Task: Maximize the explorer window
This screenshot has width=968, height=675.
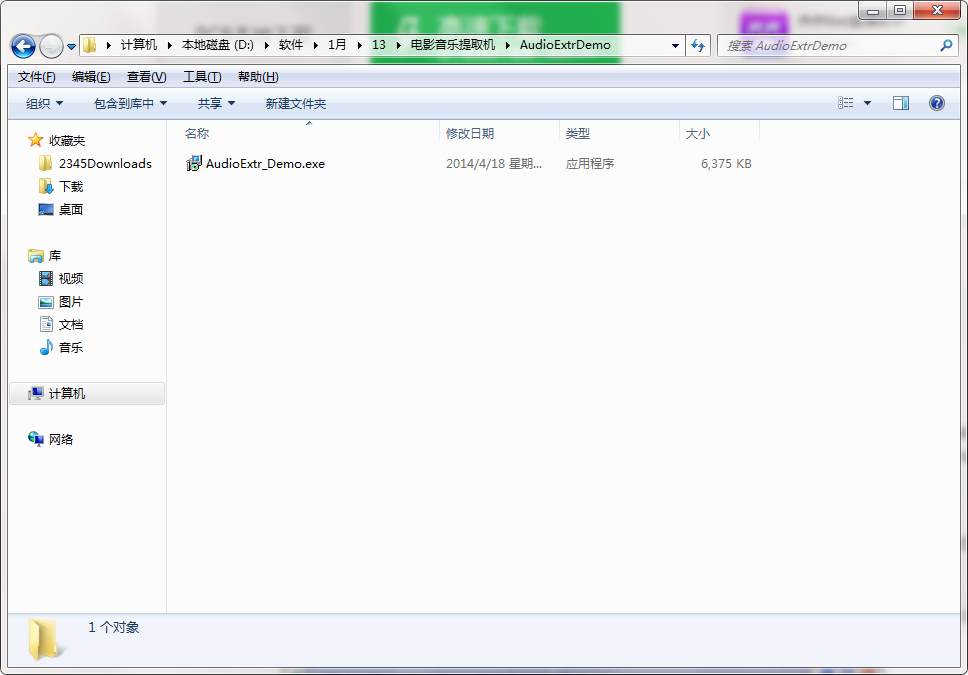Action: coord(900,10)
